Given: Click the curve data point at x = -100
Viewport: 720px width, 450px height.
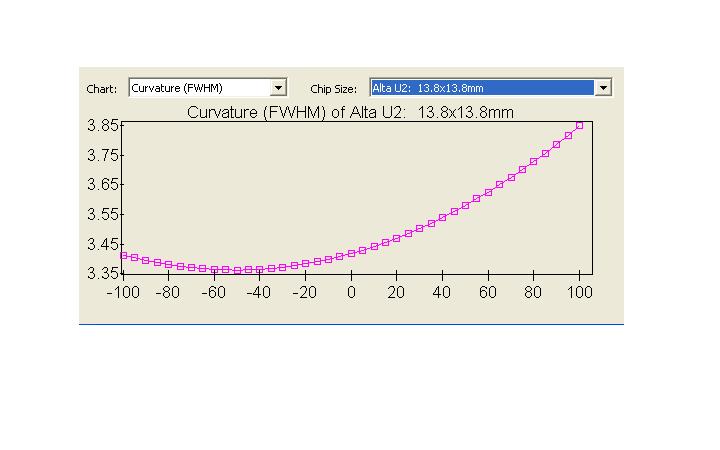Looking at the screenshot, I should 124,256.
